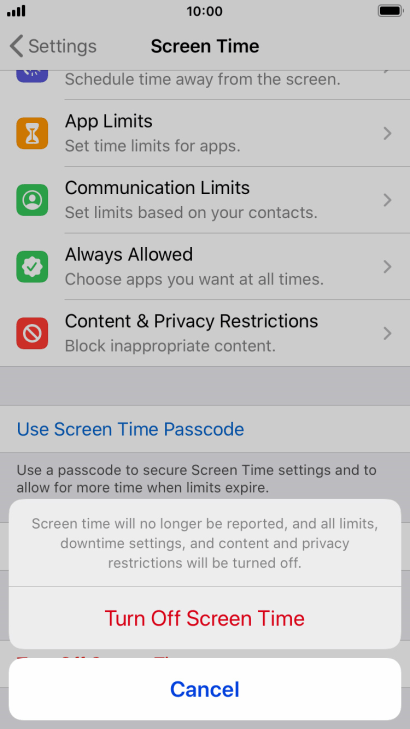Tap the orange App Limits hourglass icon
Screen dimensions: 410x729
tap(32, 133)
